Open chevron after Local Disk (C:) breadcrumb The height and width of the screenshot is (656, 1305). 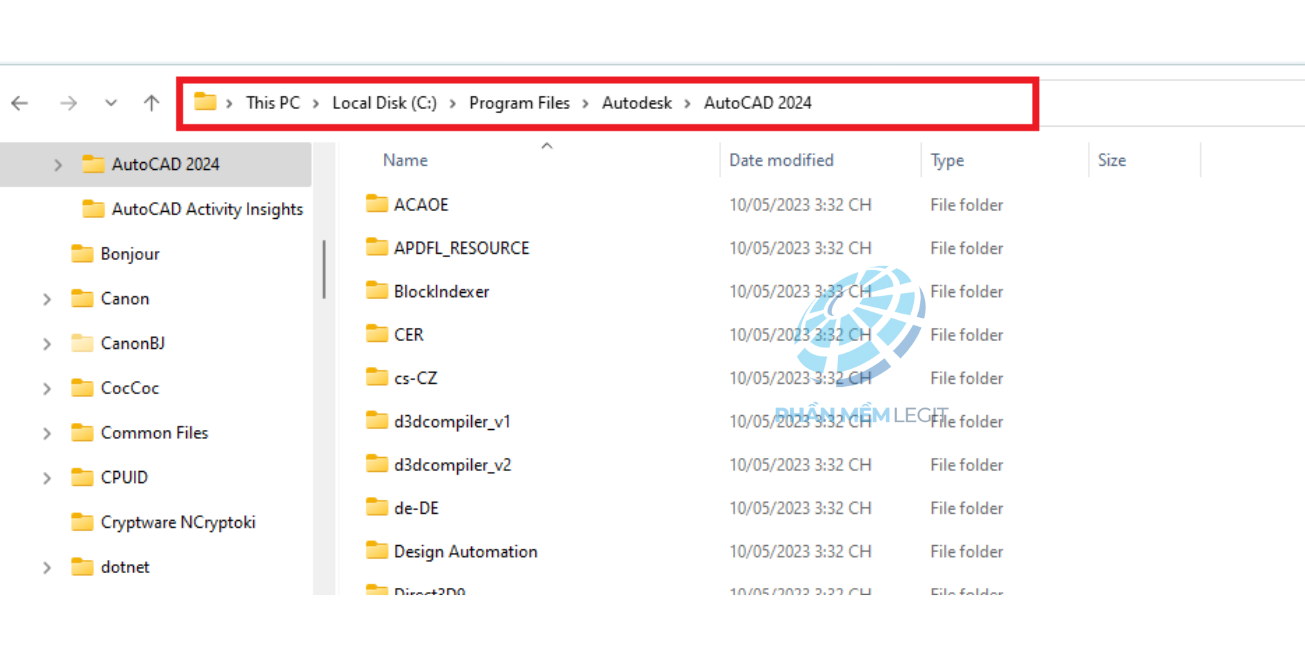coord(453,103)
